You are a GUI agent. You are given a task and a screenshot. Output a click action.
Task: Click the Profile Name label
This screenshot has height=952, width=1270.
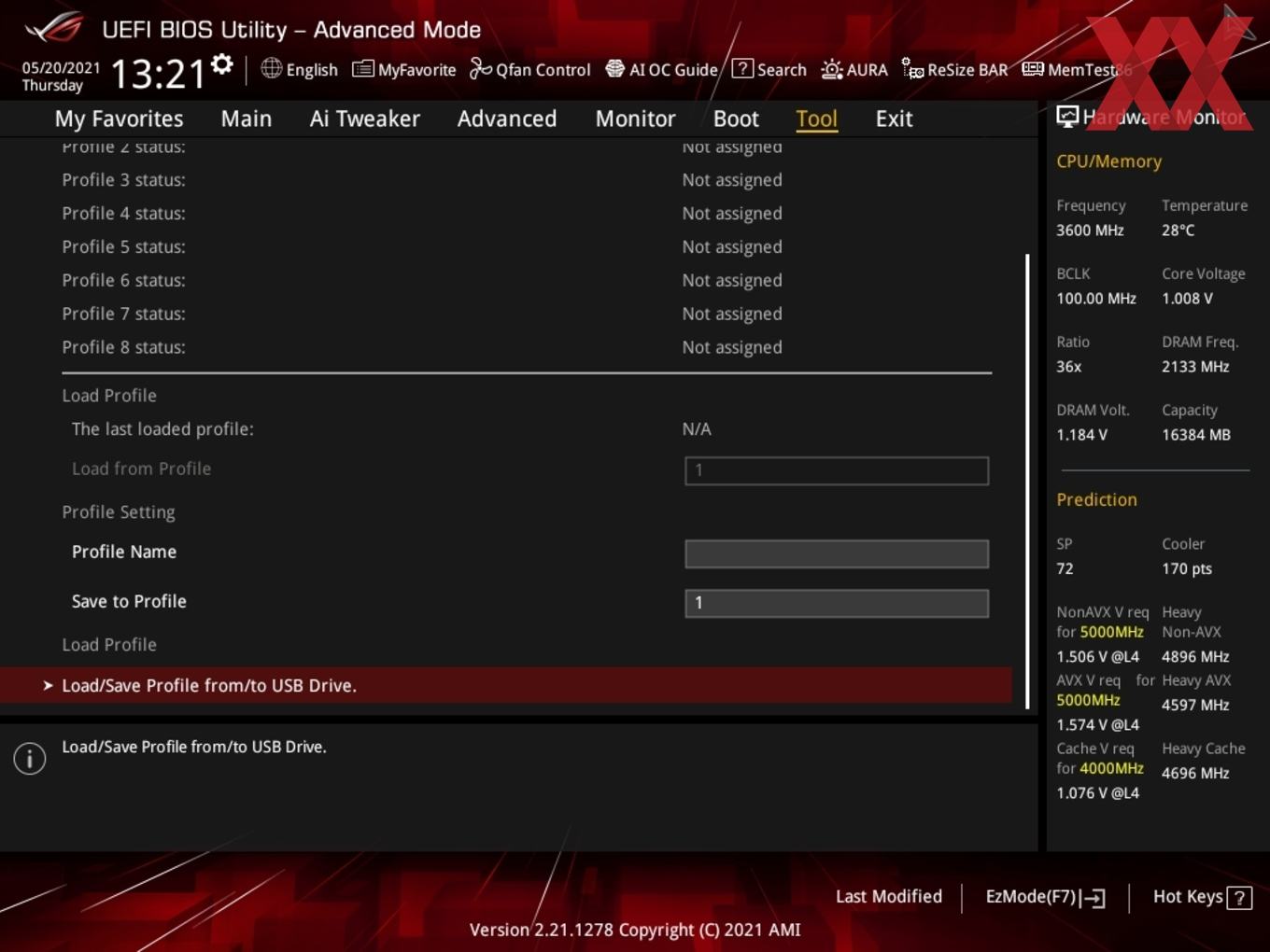(124, 552)
